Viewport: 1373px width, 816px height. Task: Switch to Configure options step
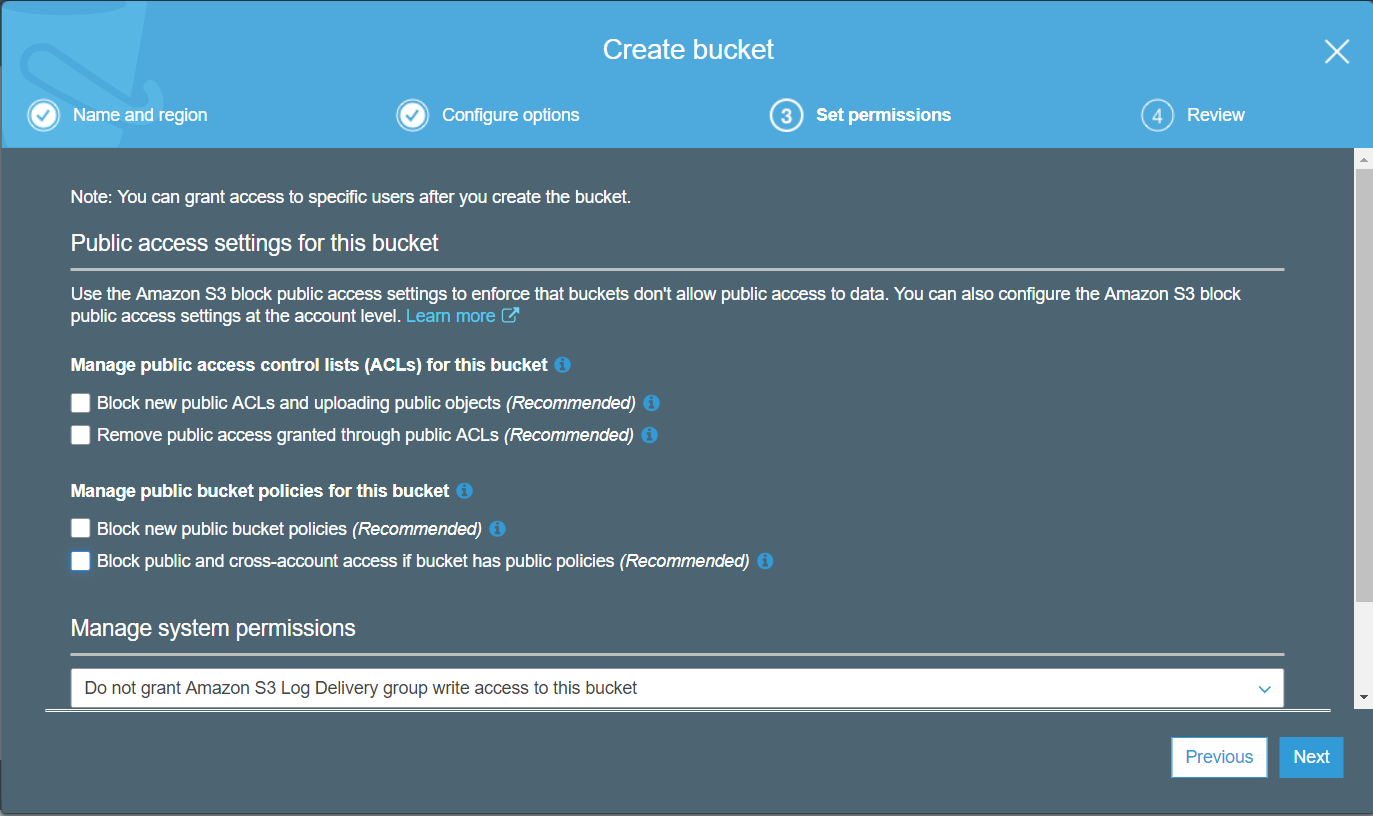[x=510, y=115]
